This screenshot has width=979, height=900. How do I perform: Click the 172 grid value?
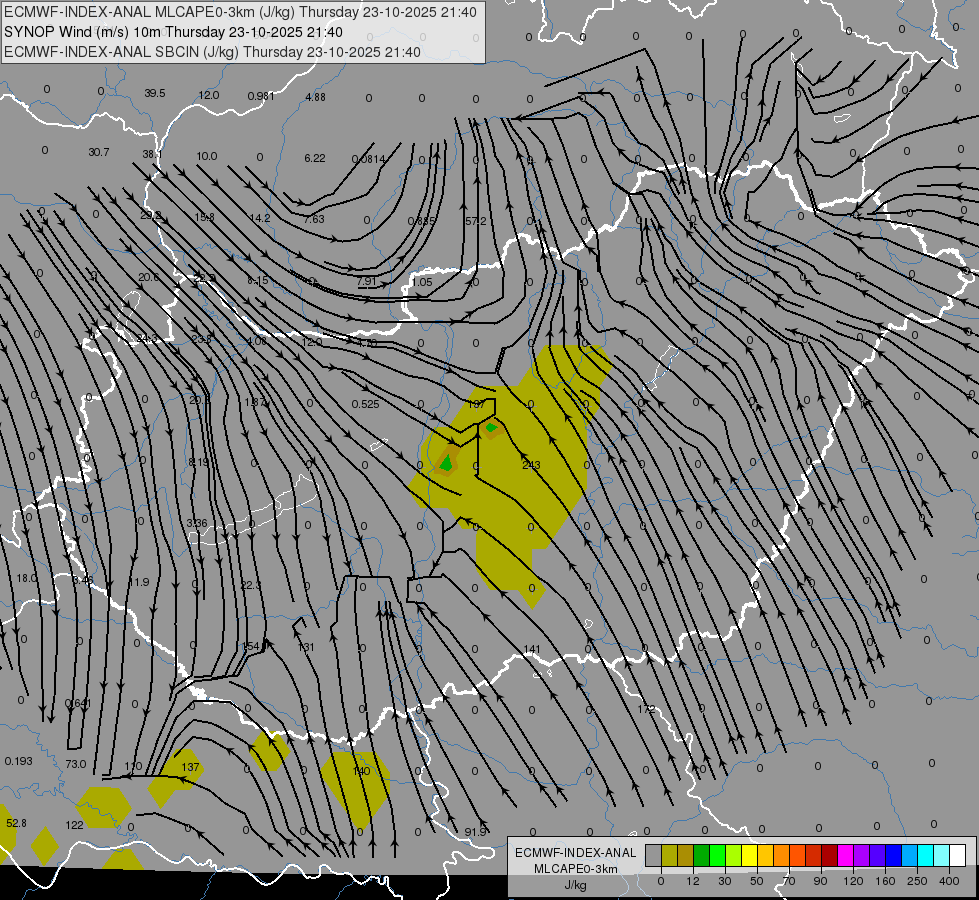click(x=647, y=710)
